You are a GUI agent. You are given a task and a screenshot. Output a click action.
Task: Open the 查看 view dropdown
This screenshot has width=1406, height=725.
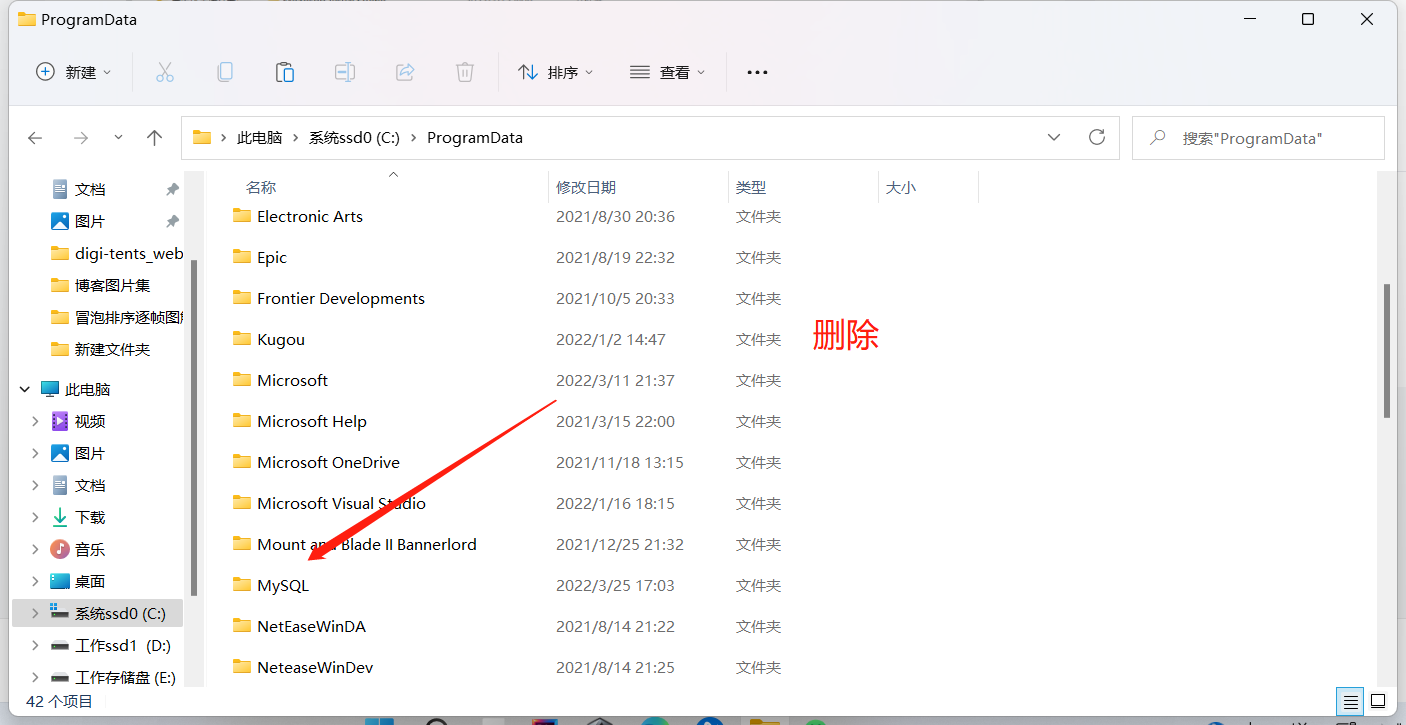(667, 72)
